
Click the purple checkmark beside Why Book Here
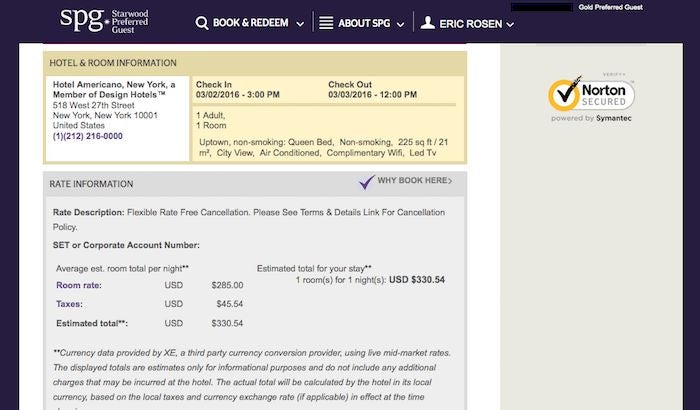tap(367, 182)
